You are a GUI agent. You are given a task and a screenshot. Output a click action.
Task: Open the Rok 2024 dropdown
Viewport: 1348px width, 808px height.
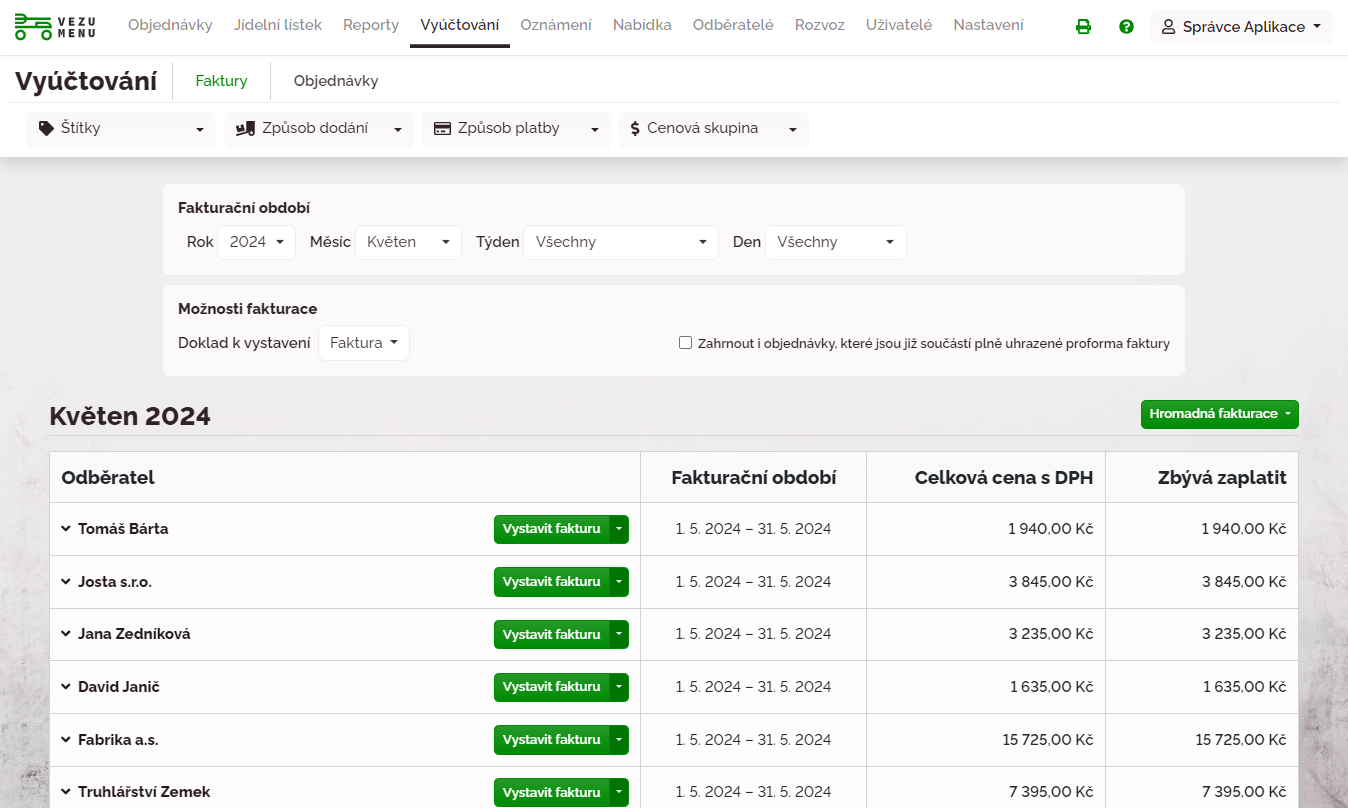(256, 242)
